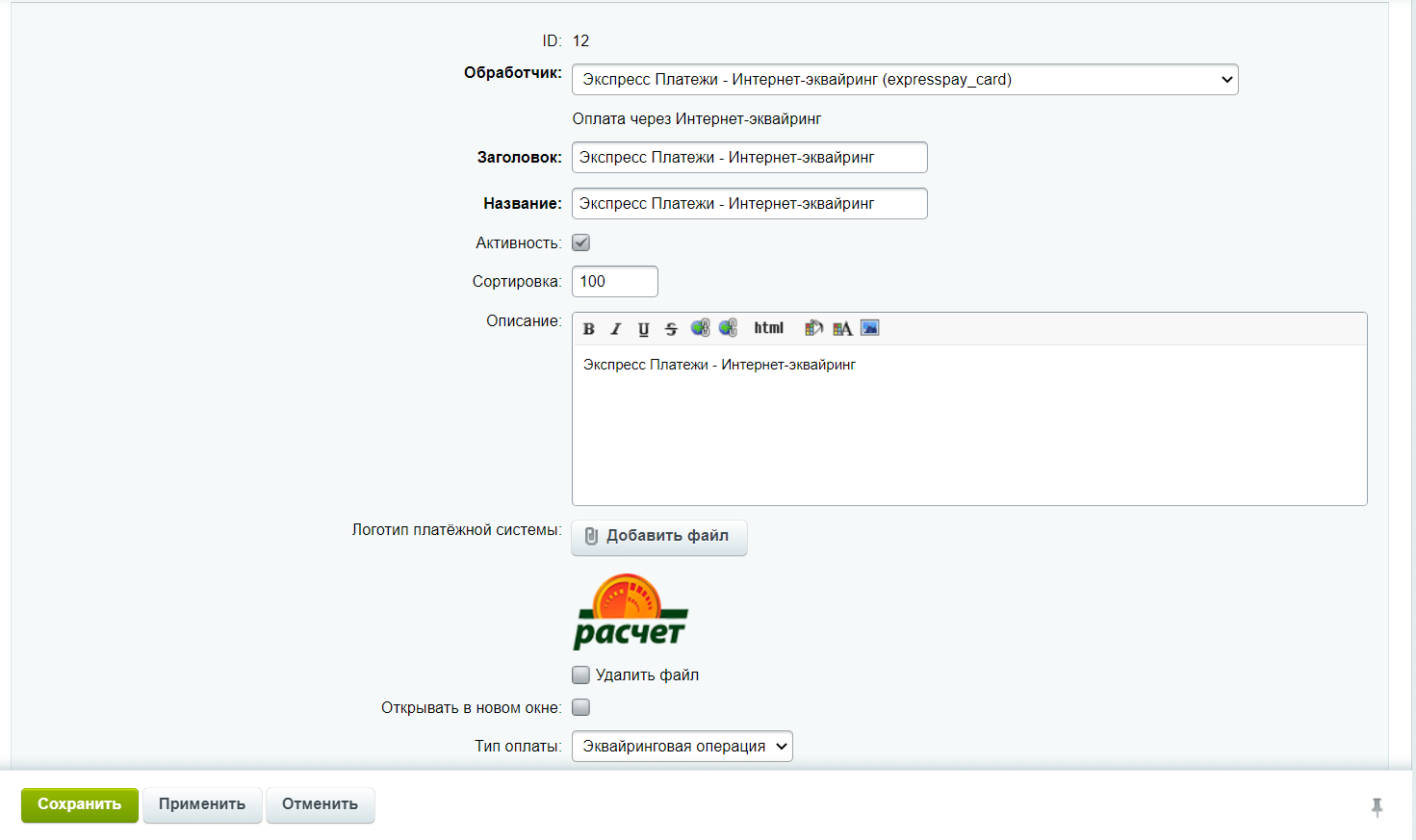Click the insert link globe icon

click(x=700, y=328)
